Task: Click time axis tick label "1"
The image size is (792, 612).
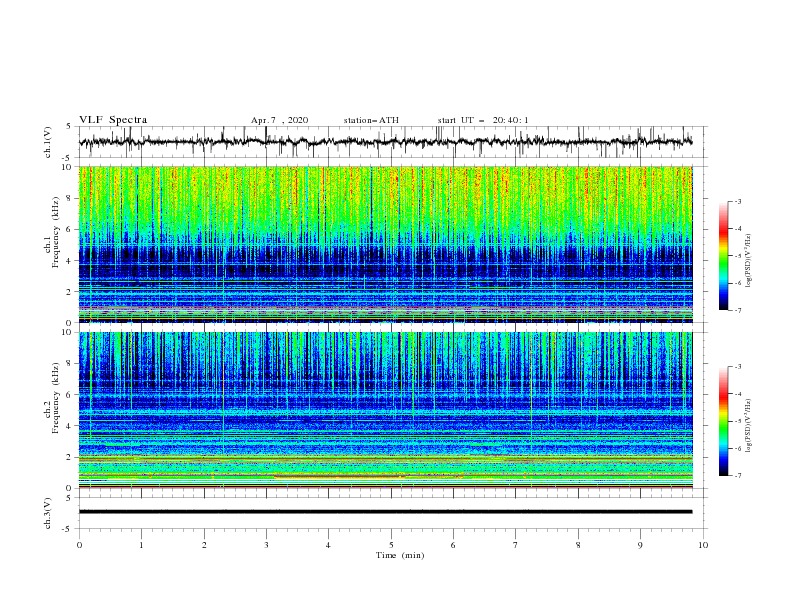Action: (141, 545)
